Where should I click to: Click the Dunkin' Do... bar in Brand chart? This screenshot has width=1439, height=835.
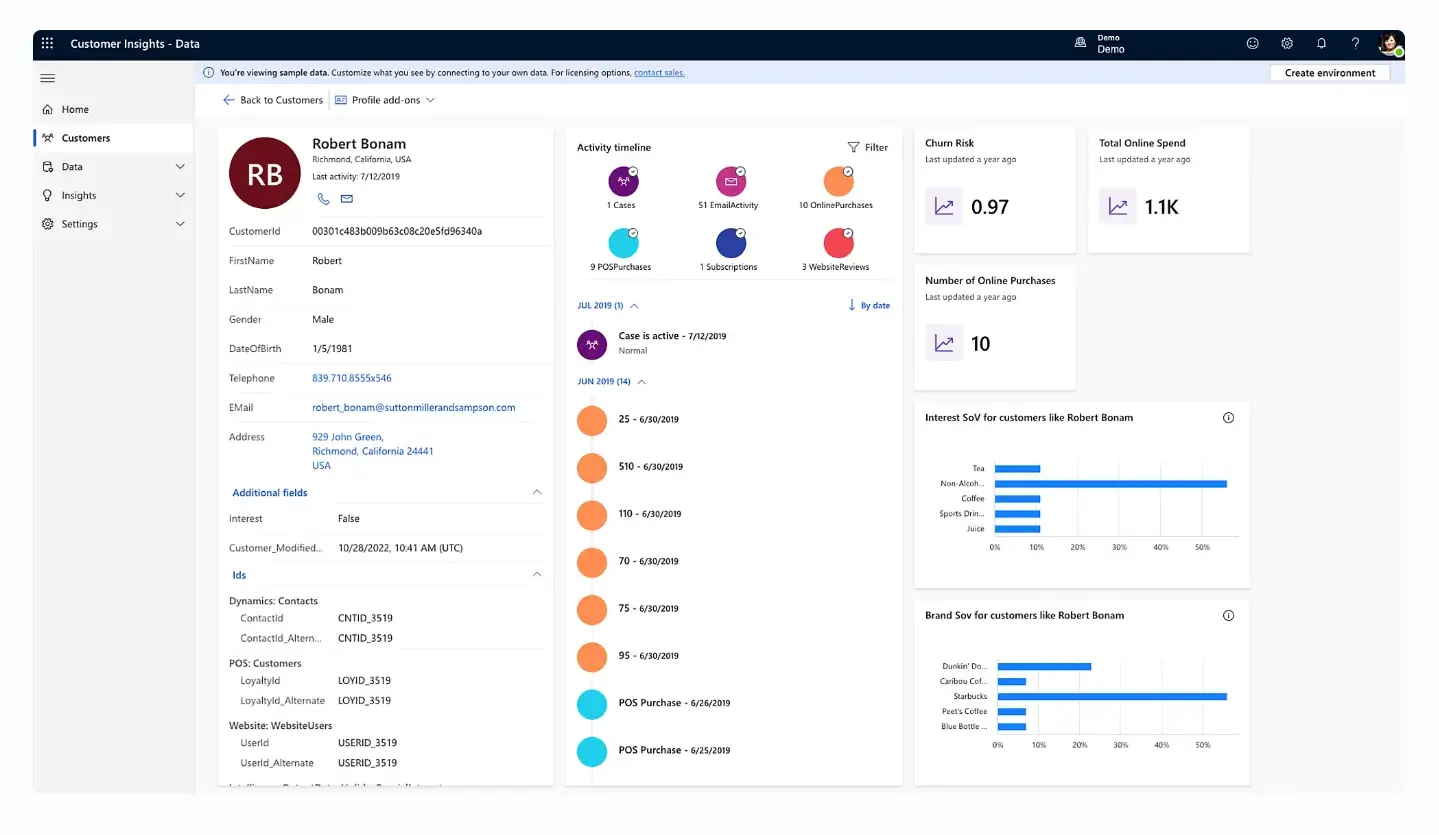tap(1044, 666)
